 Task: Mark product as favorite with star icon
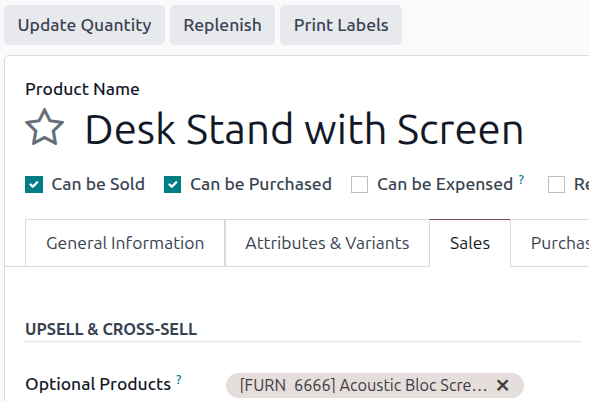[x=44, y=127]
